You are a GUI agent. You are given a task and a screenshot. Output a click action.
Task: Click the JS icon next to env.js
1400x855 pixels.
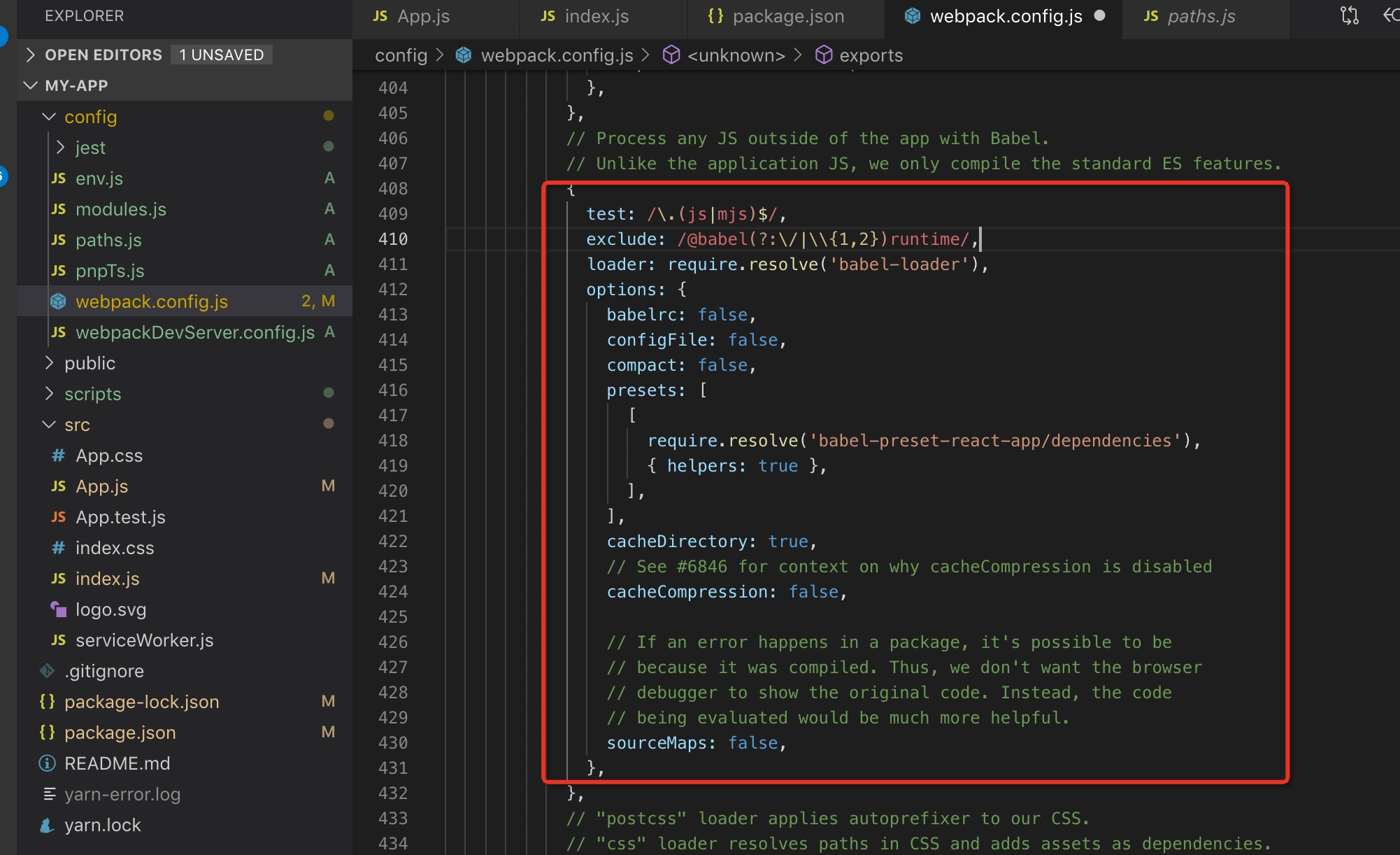pyautogui.click(x=59, y=178)
